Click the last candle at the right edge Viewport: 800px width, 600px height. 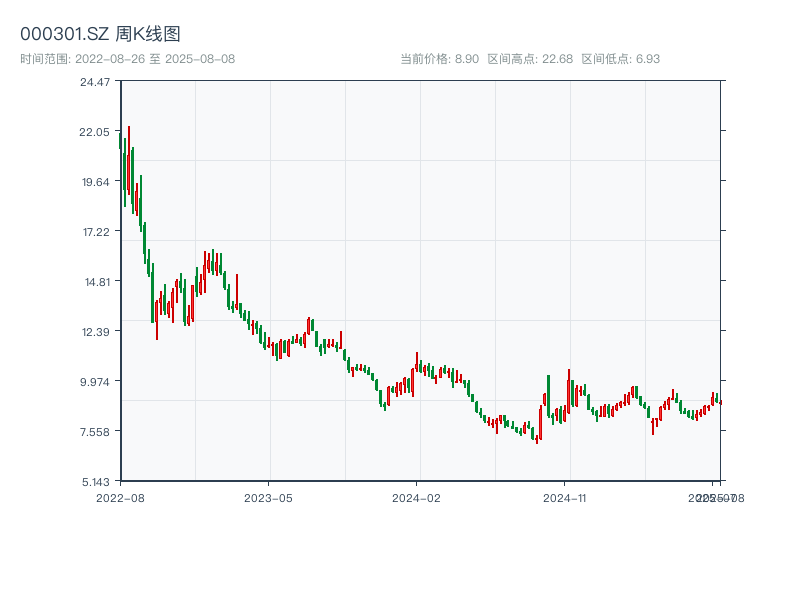720,401
